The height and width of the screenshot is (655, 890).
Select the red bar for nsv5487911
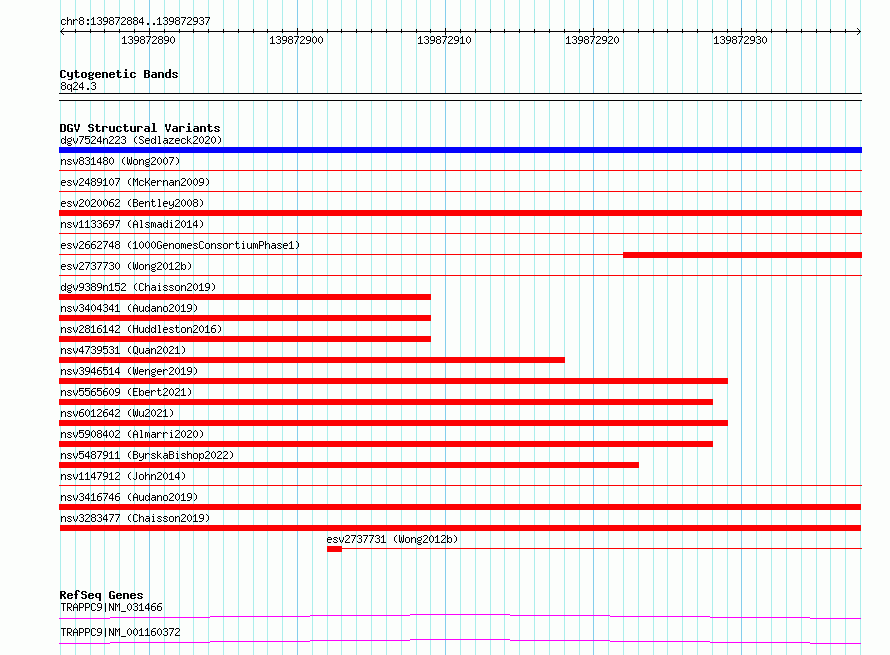(x=349, y=465)
